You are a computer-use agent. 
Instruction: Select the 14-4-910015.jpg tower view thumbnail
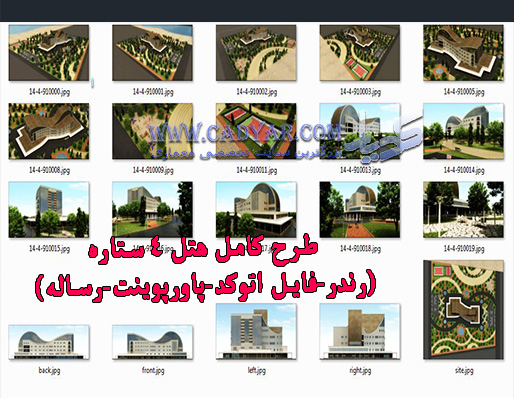pyautogui.click(x=49, y=209)
